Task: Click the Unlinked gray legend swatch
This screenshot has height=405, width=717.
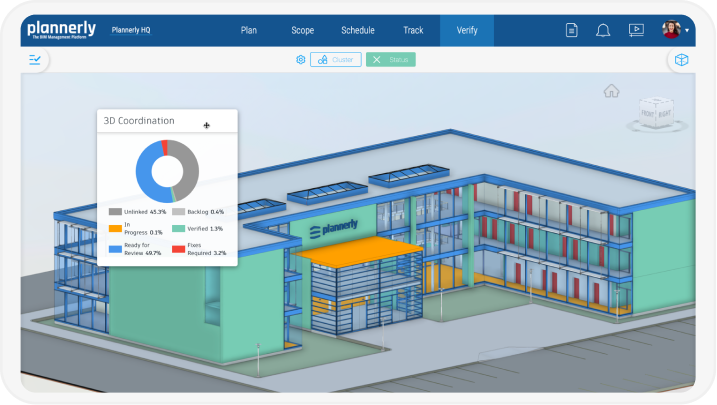Action: [115, 212]
